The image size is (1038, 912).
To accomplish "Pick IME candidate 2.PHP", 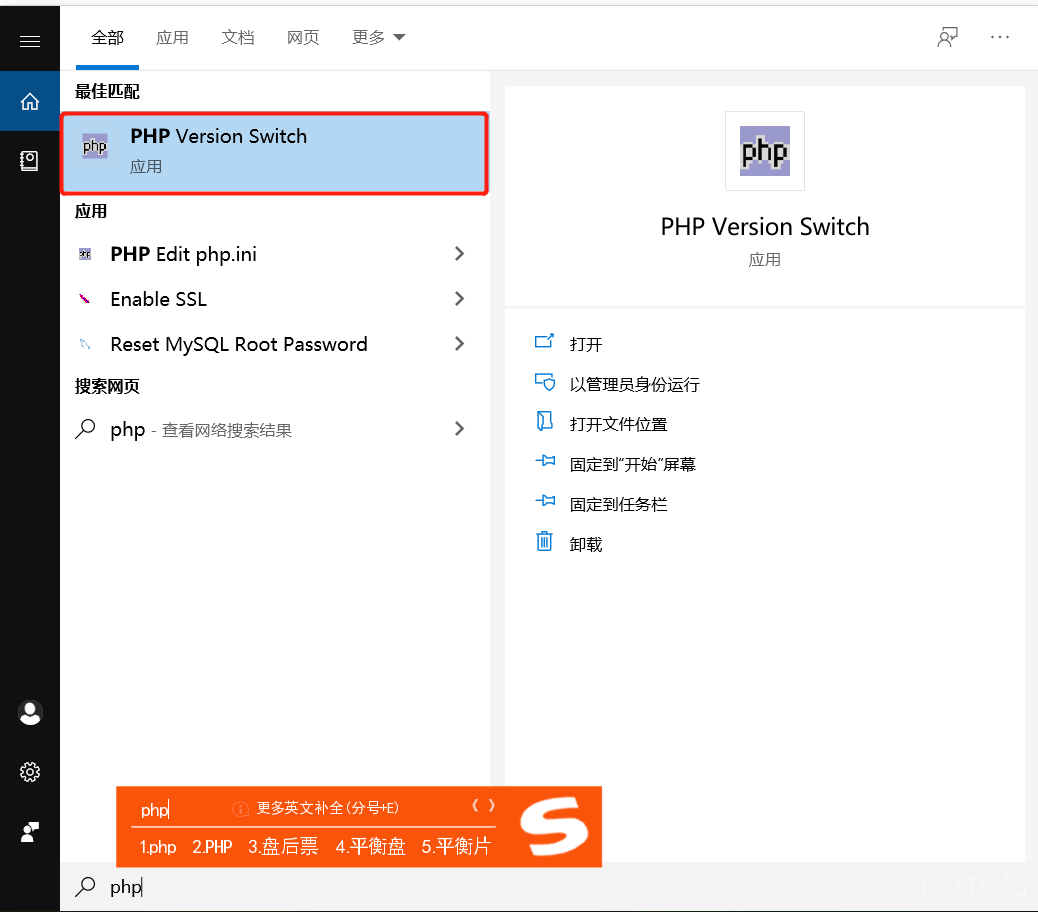I will (212, 847).
